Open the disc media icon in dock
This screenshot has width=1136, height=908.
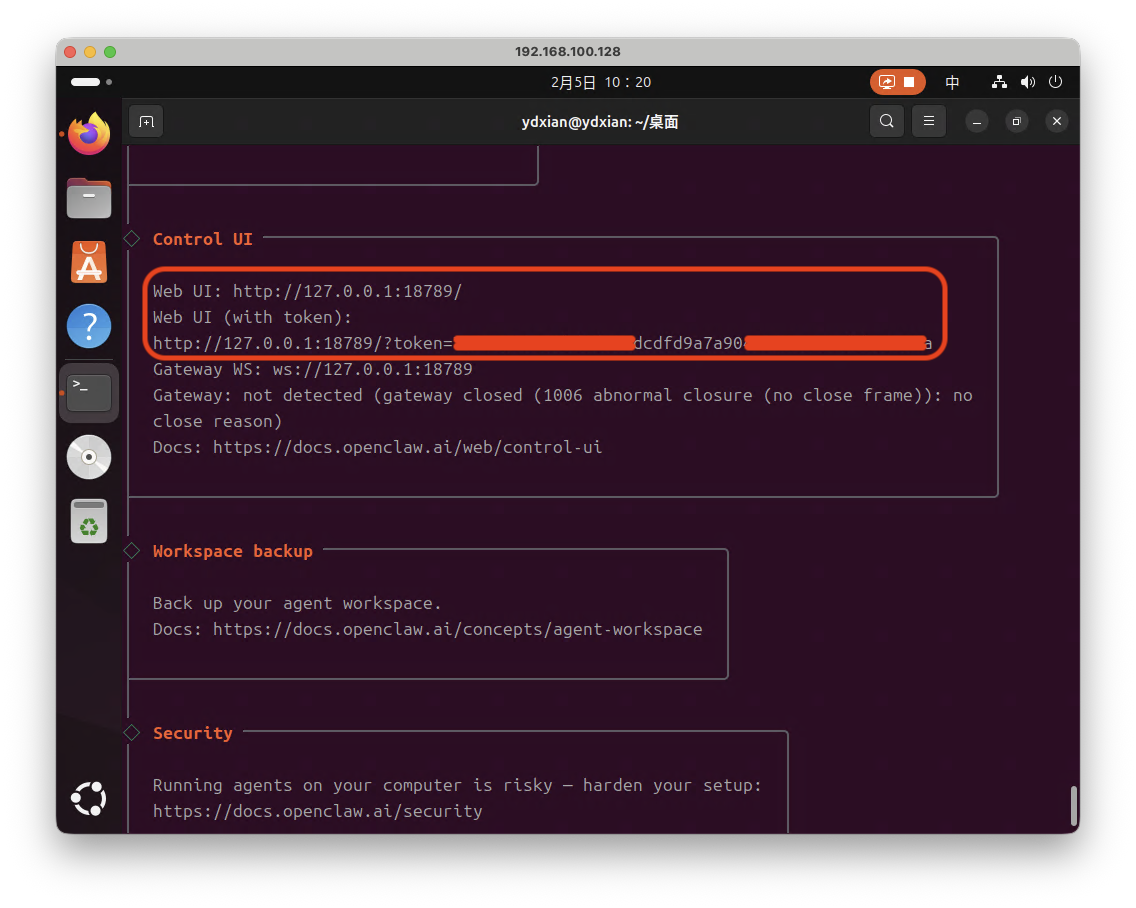point(89,457)
